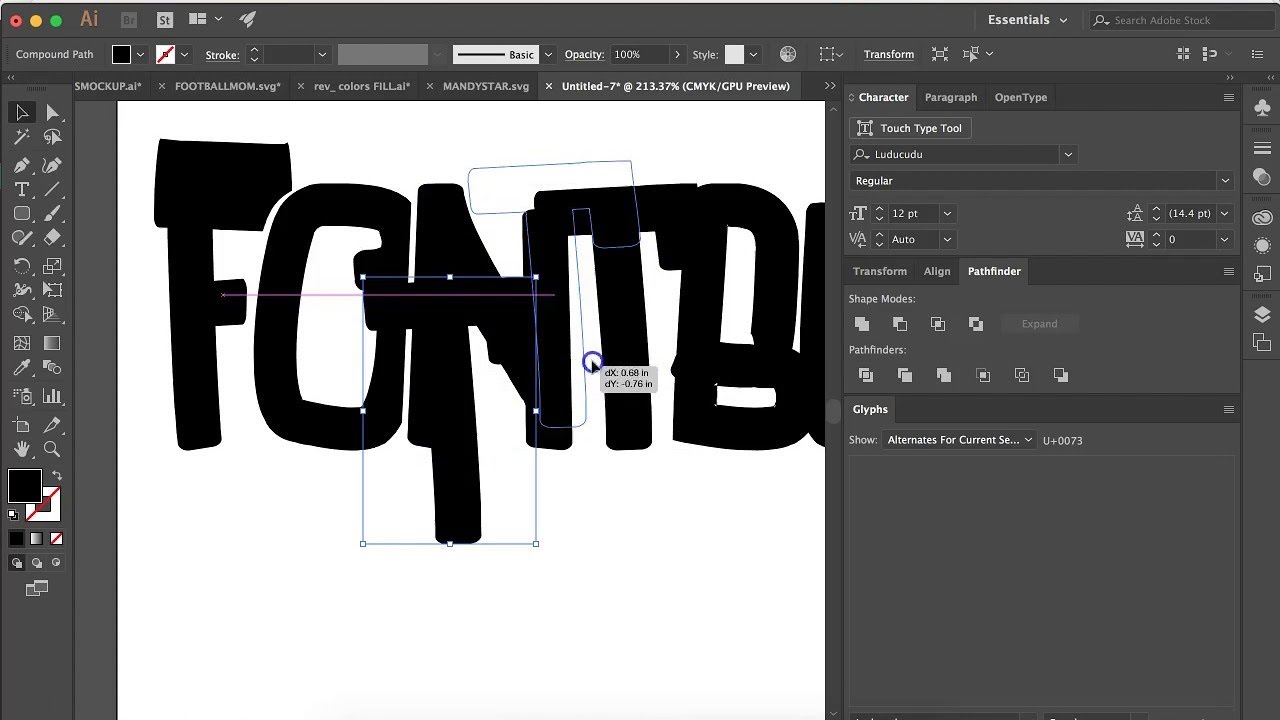Open the Symbols club icon in dock
The height and width of the screenshot is (720, 1280).
[x=1262, y=108]
